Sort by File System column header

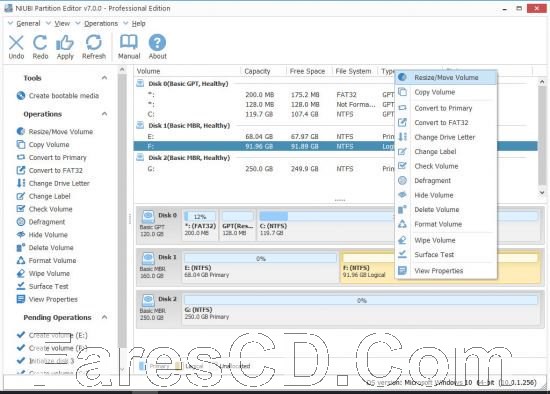coord(354,71)
